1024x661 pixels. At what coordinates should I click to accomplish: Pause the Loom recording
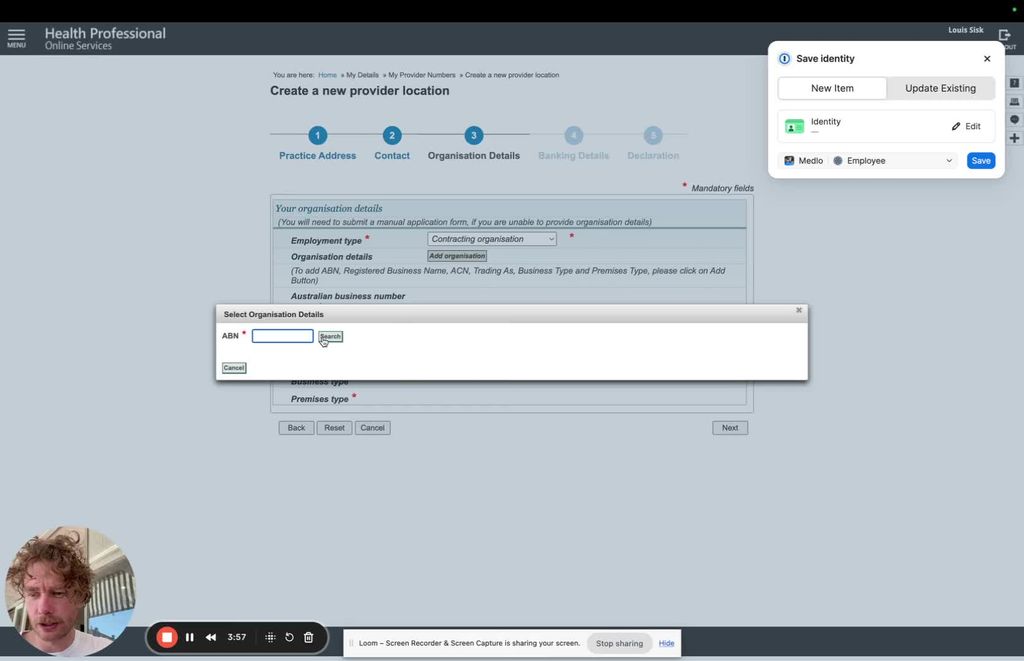point(190,637)
